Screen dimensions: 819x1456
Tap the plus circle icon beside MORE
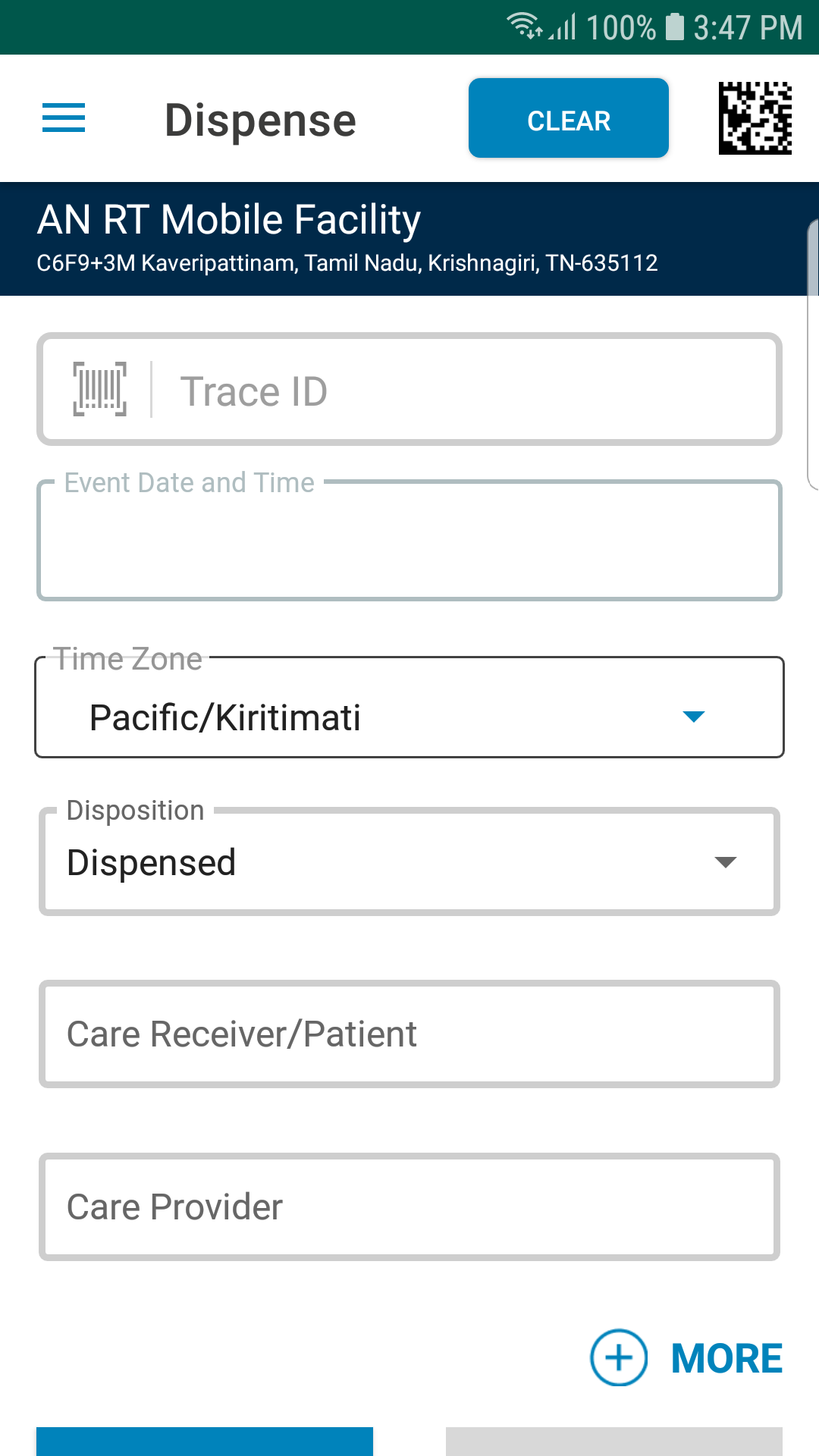click(x=619, y=1357)
